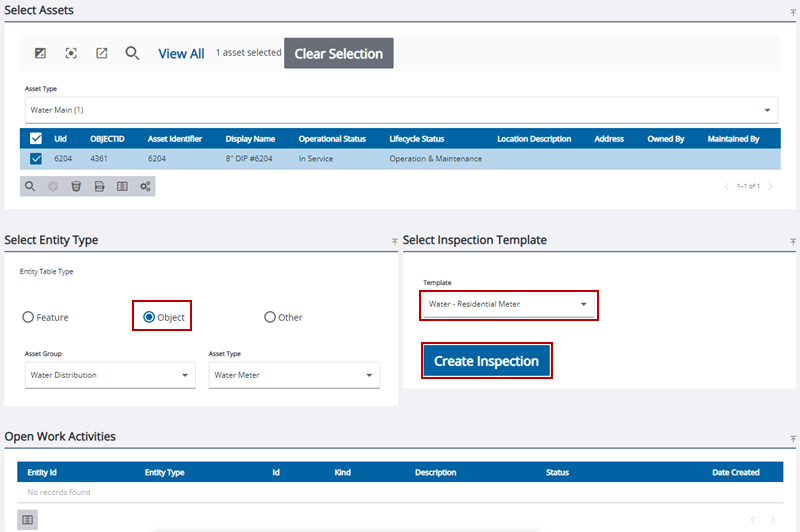Sort by the Display Name column header

tap(250, 139)
